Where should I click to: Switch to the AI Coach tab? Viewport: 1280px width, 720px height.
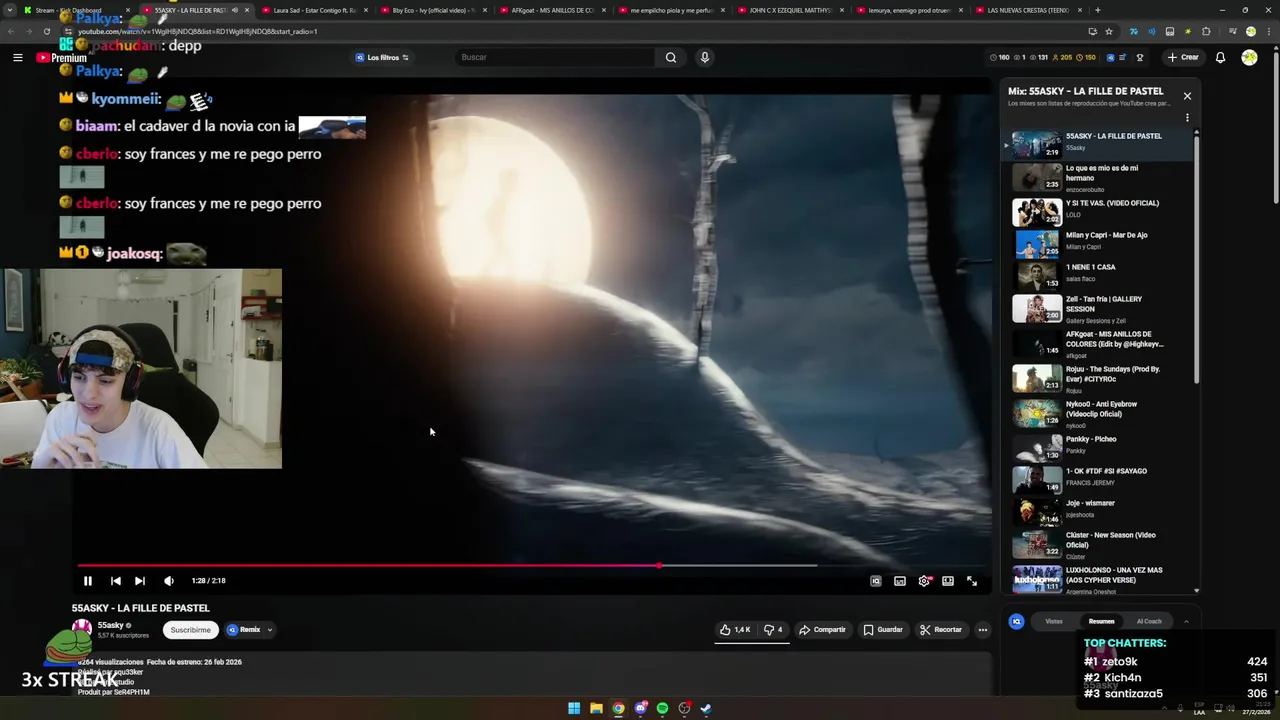1149,622
